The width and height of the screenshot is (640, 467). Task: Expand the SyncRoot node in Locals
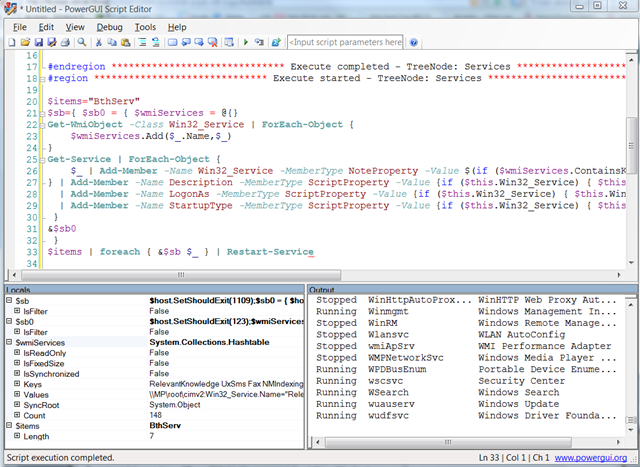17,405
